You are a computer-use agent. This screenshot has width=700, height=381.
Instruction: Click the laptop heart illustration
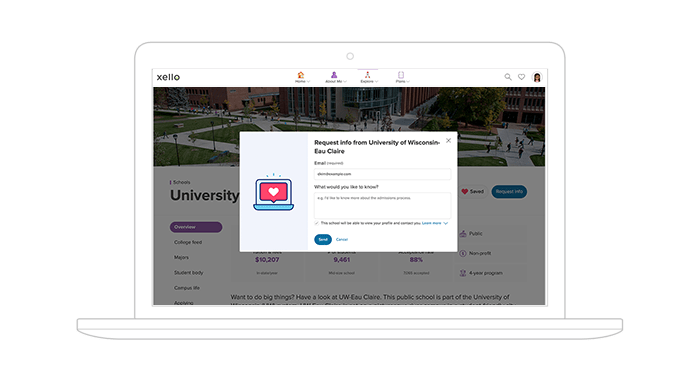tap(274, 192)
